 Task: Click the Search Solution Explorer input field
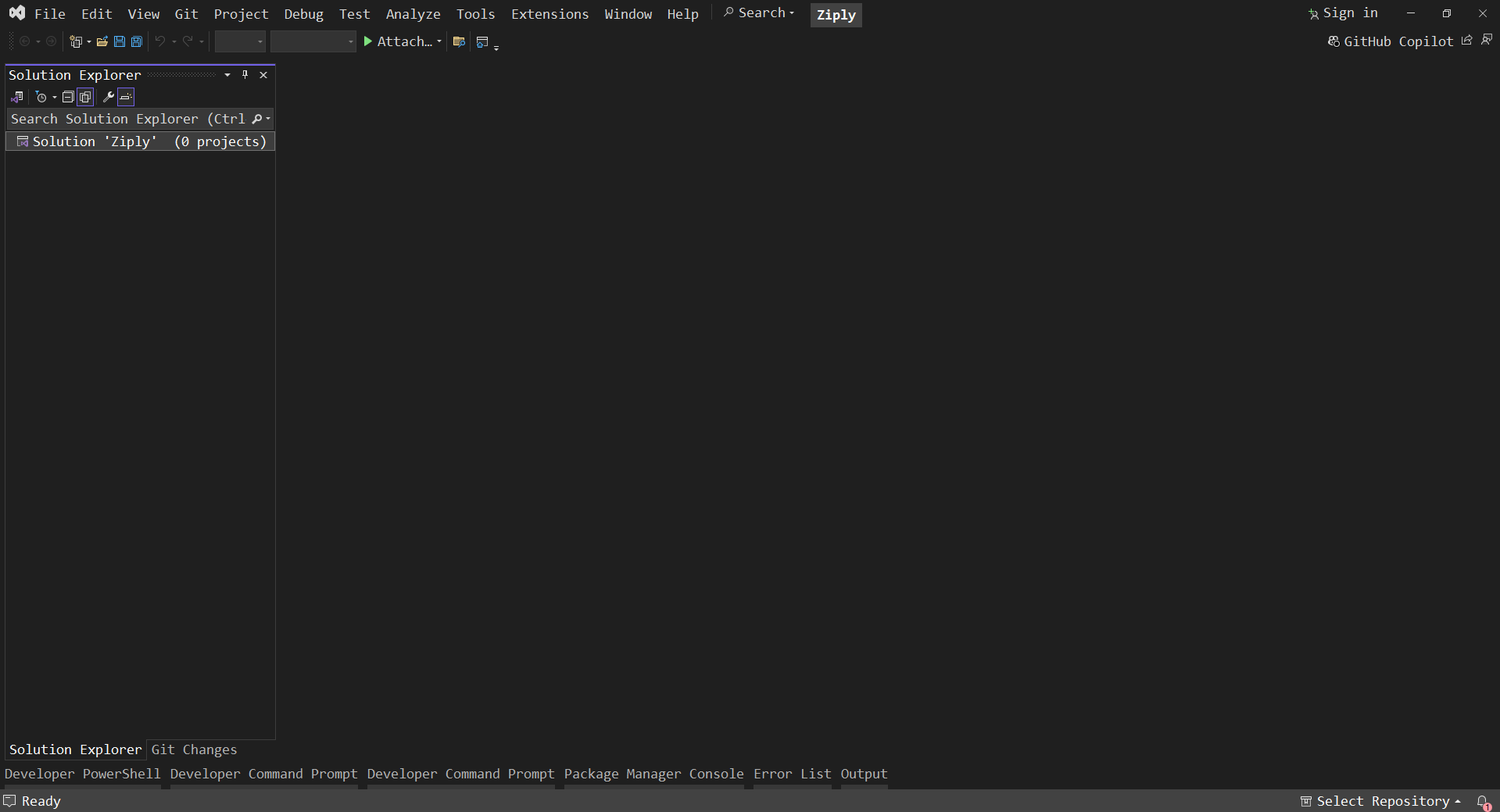[129, 119]
